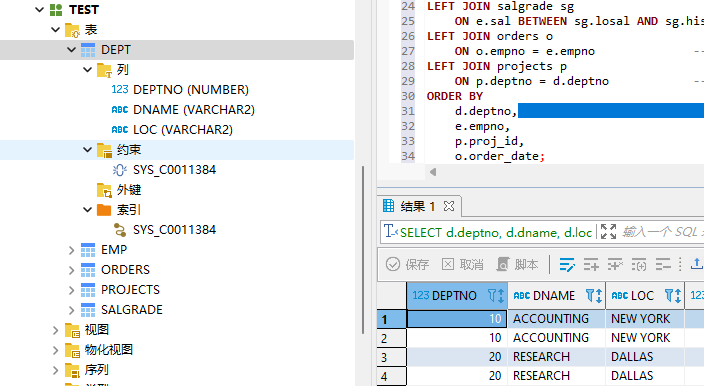704x386 pixels.
Task: Collapse the 约束 constraints folder
Action: coord(88,149)
